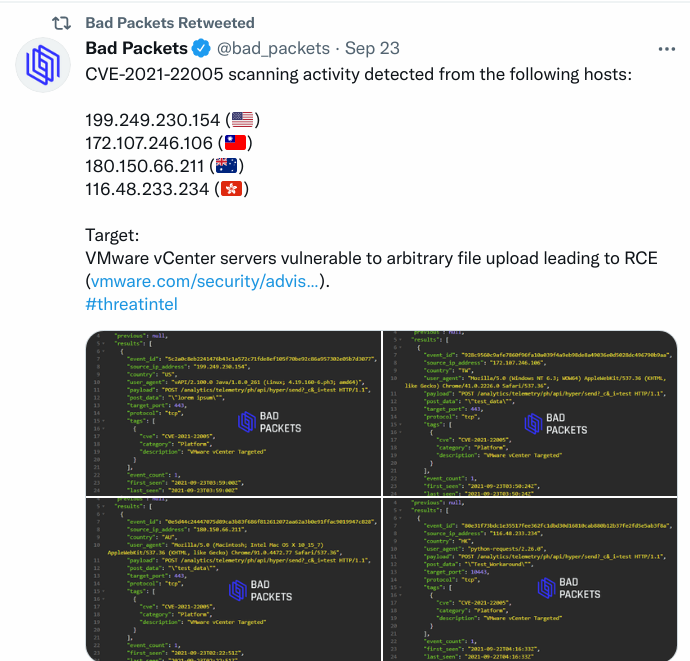The image size is (690, 661).
Task: Open the @bad_packets handle
Action: [273, 48]
